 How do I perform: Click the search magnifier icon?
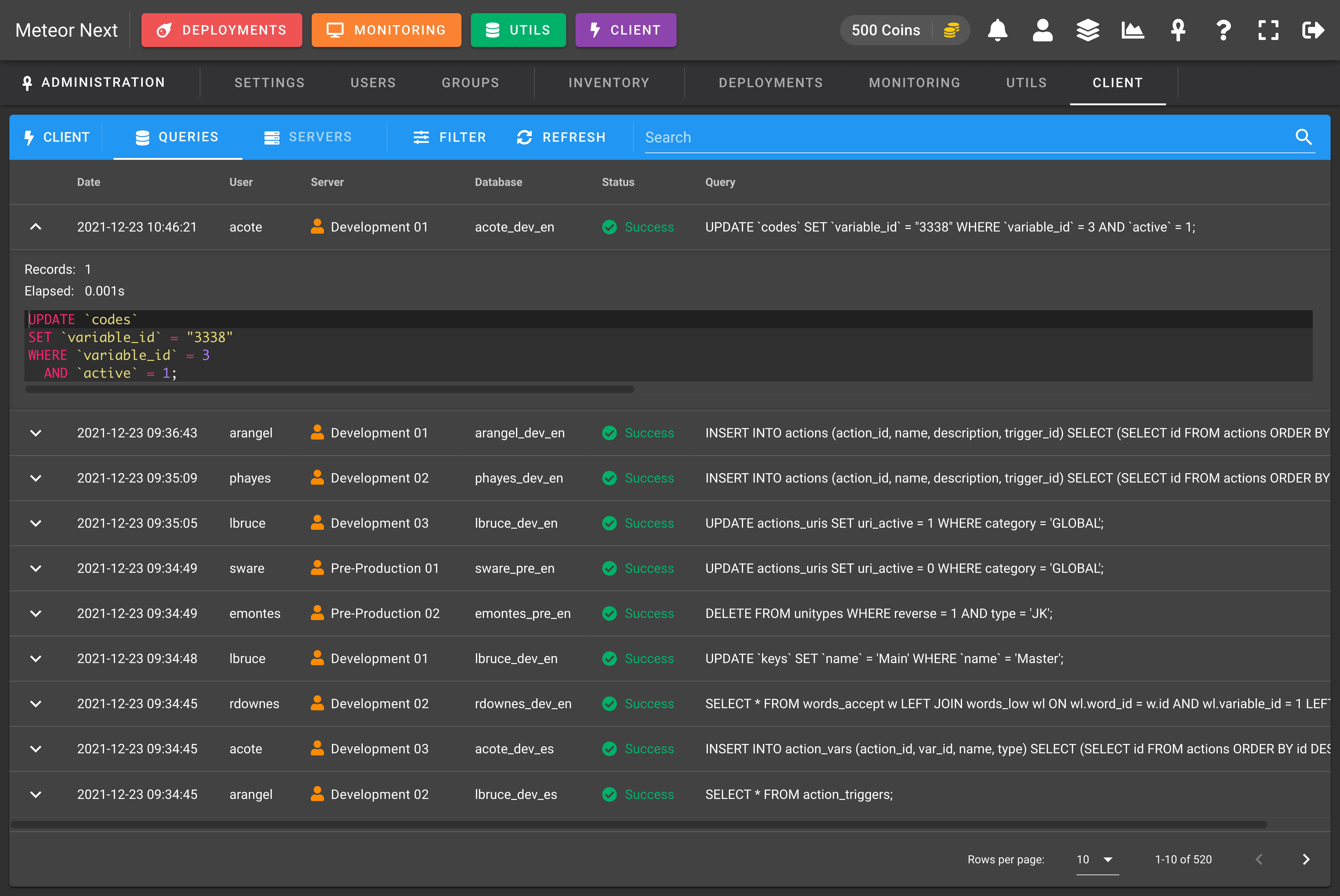[1303, 137]
